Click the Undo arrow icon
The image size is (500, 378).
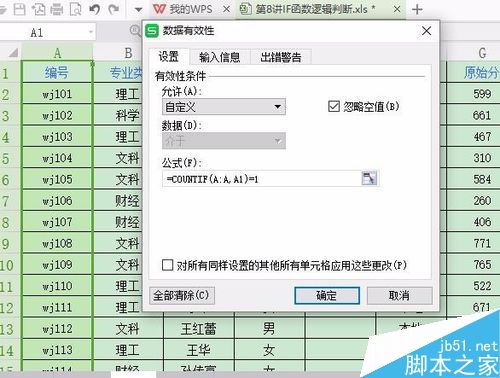click(x=95, y=10)
